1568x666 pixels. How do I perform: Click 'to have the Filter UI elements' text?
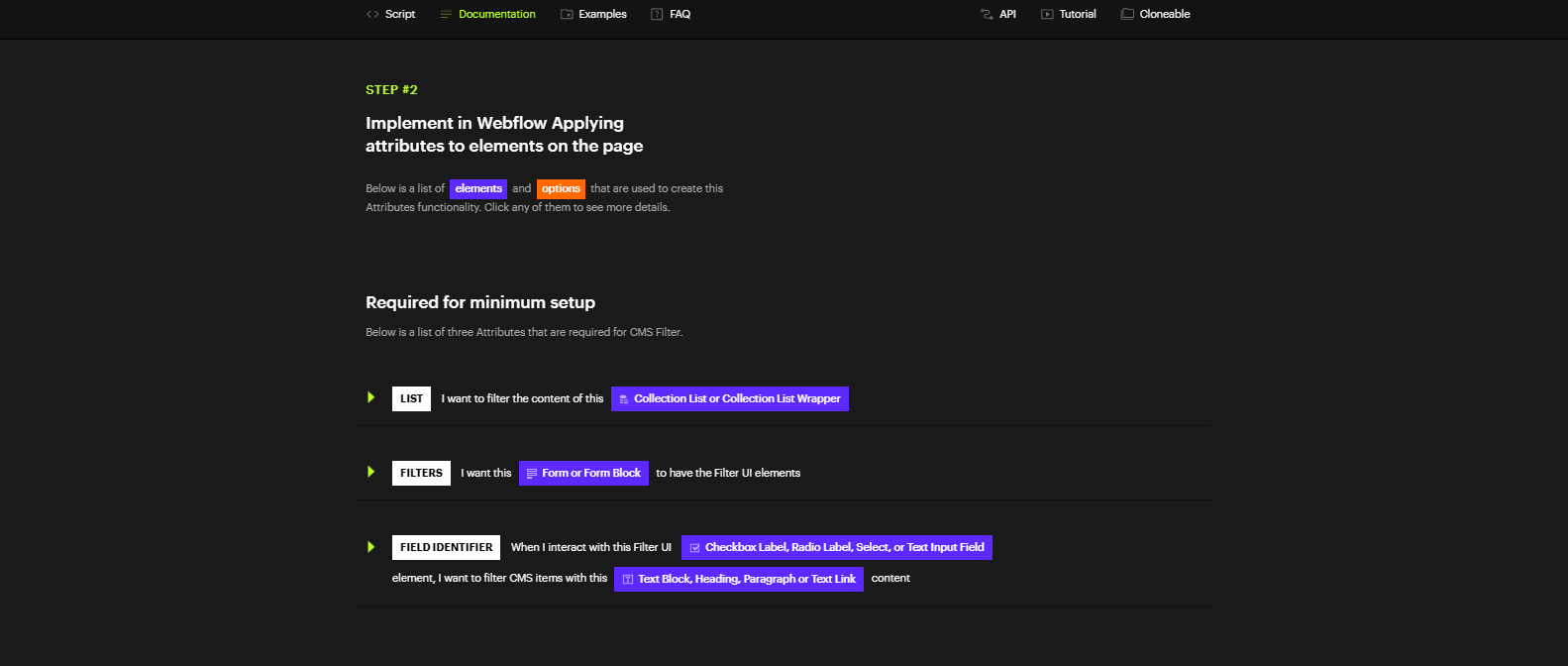click(728, 473)
